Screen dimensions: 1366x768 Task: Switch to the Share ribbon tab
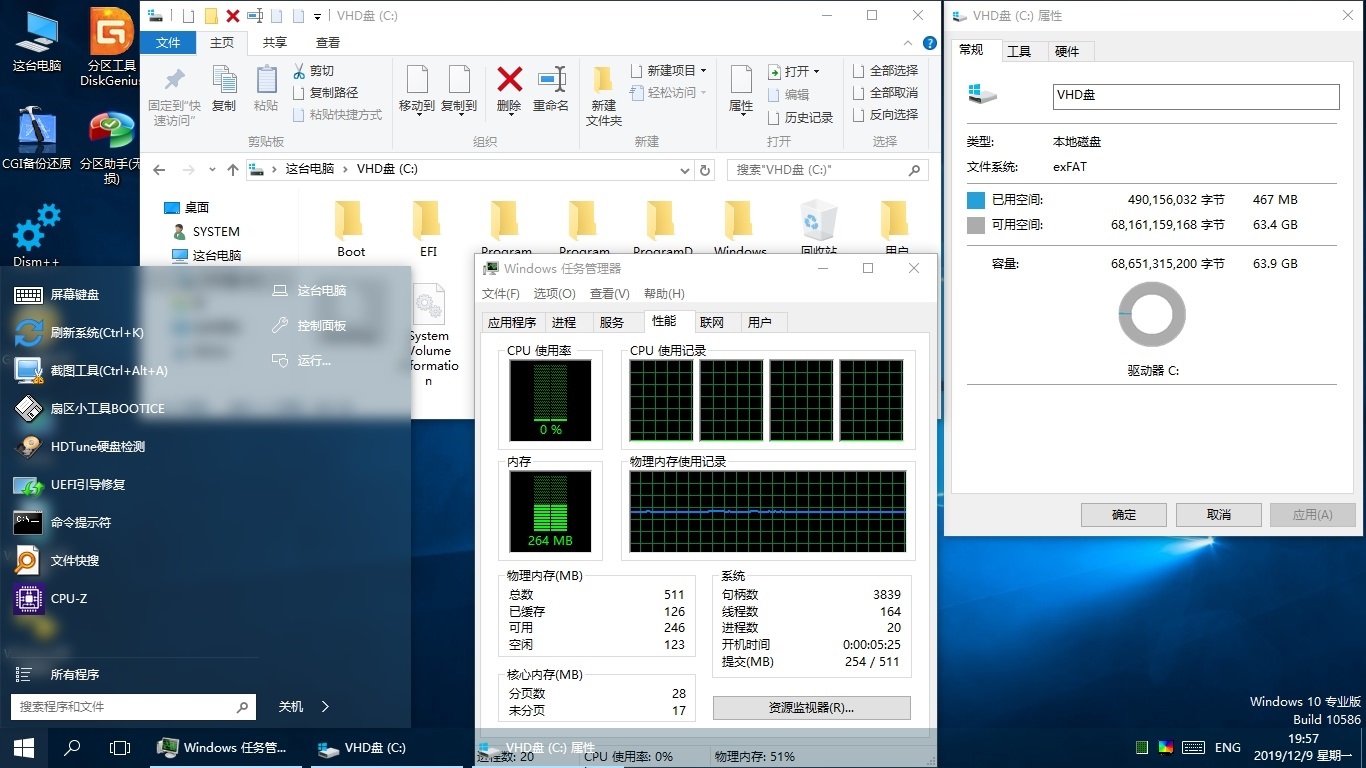pos(274,43)
